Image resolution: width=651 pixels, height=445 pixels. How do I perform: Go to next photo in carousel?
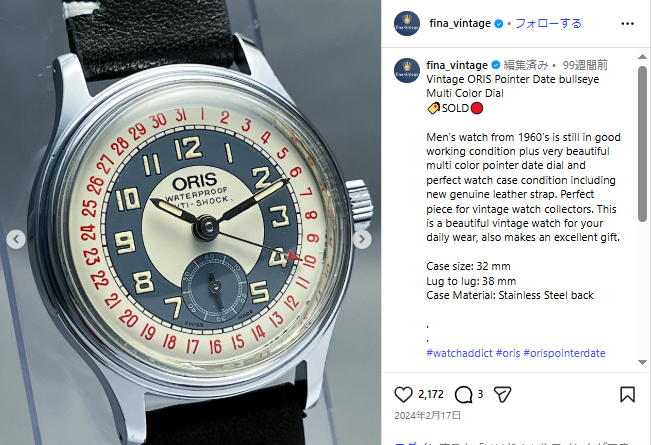[x=362, y=239]
